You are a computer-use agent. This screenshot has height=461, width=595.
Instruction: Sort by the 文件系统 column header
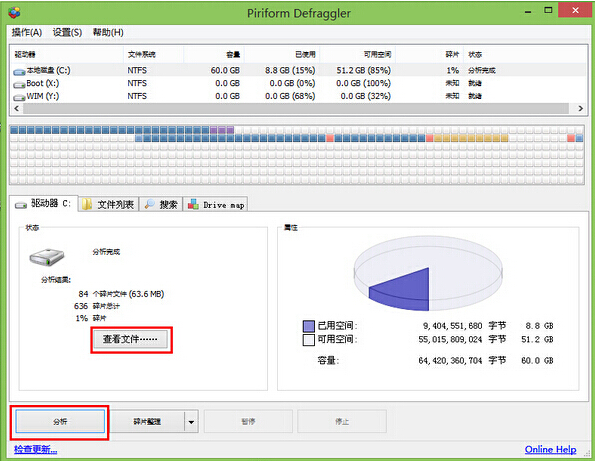click(x=153, y=54)
